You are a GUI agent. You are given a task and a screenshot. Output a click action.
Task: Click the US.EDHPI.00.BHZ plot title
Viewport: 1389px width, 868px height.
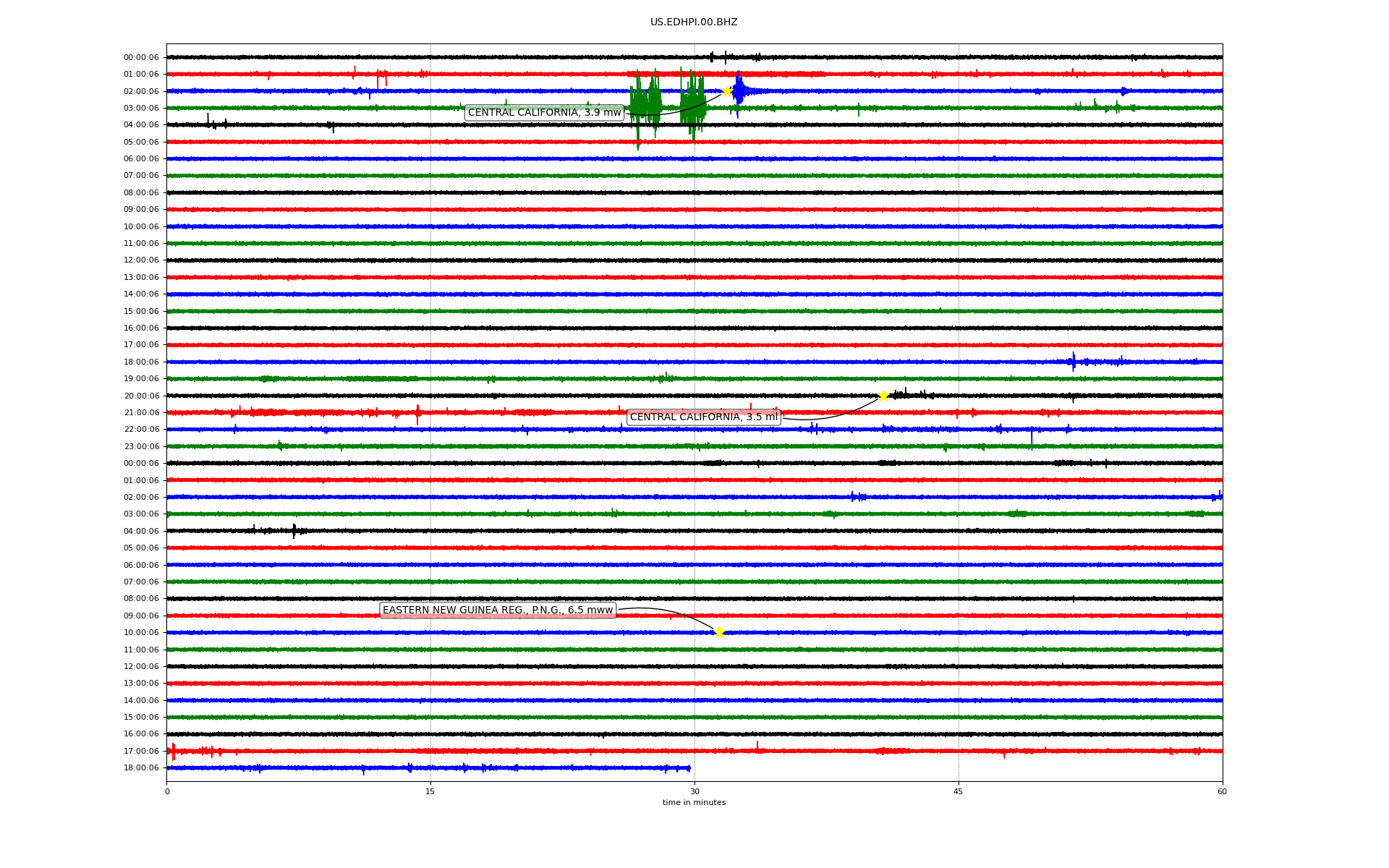pos(694,22)
